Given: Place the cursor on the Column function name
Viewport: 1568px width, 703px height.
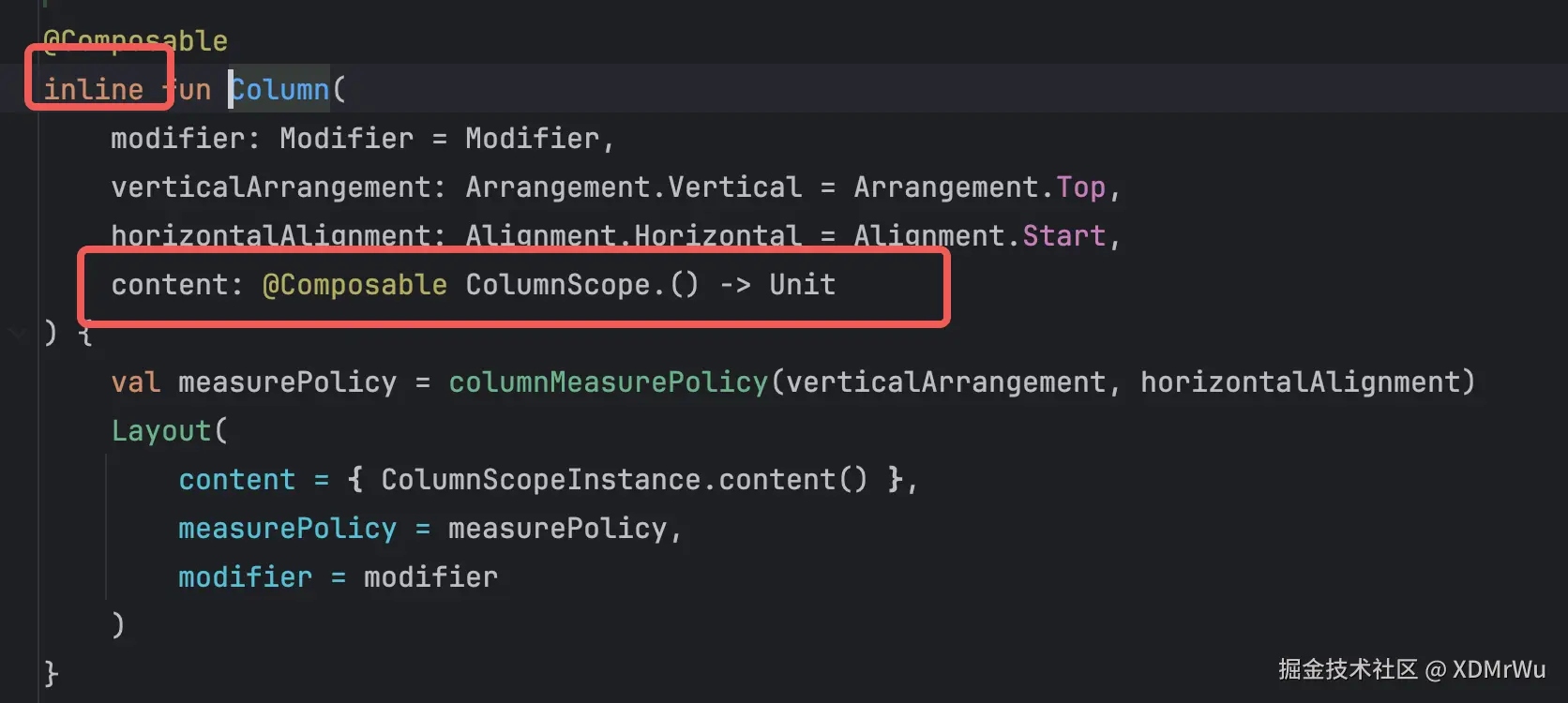Looking at the screenshot, I should pyautogui.click(x=280, y=90).
